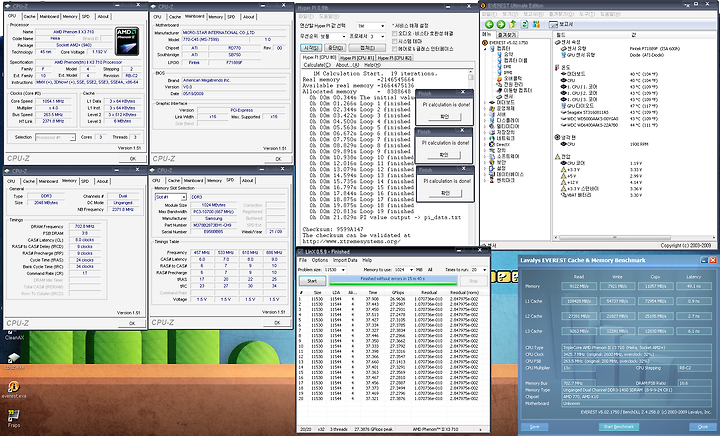720x436 pixels.
Task: Click OK in CPU-Z SPD window
Action: 277,323
